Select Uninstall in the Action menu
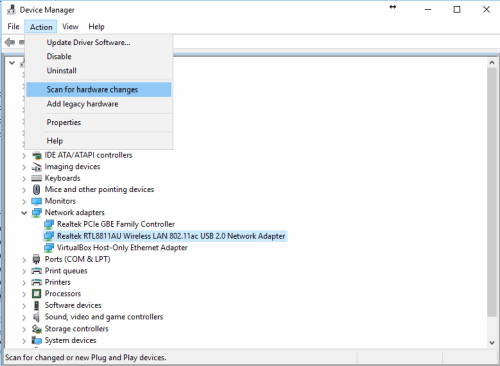The height and width of the screenshot is (366, 500). 99,71
